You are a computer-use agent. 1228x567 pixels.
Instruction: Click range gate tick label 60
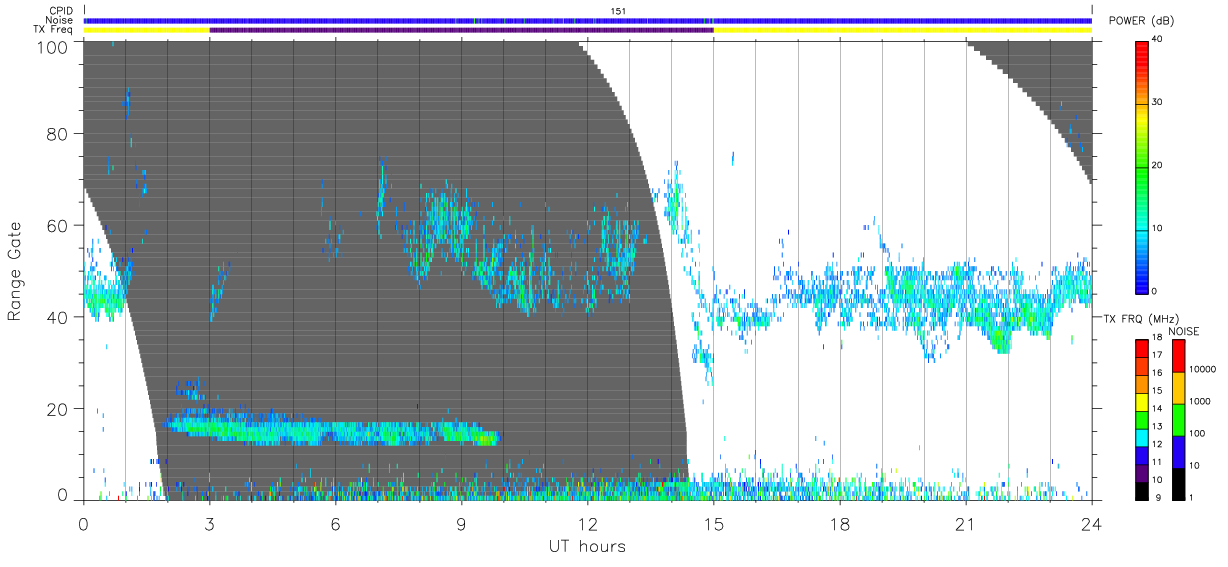(x=59, y=225)
